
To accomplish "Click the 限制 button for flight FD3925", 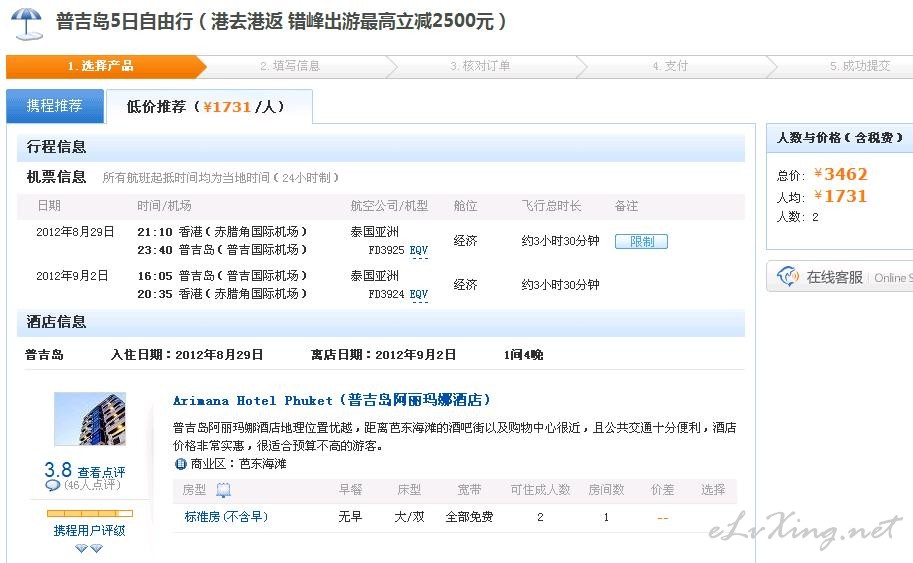I will point(641,241).
